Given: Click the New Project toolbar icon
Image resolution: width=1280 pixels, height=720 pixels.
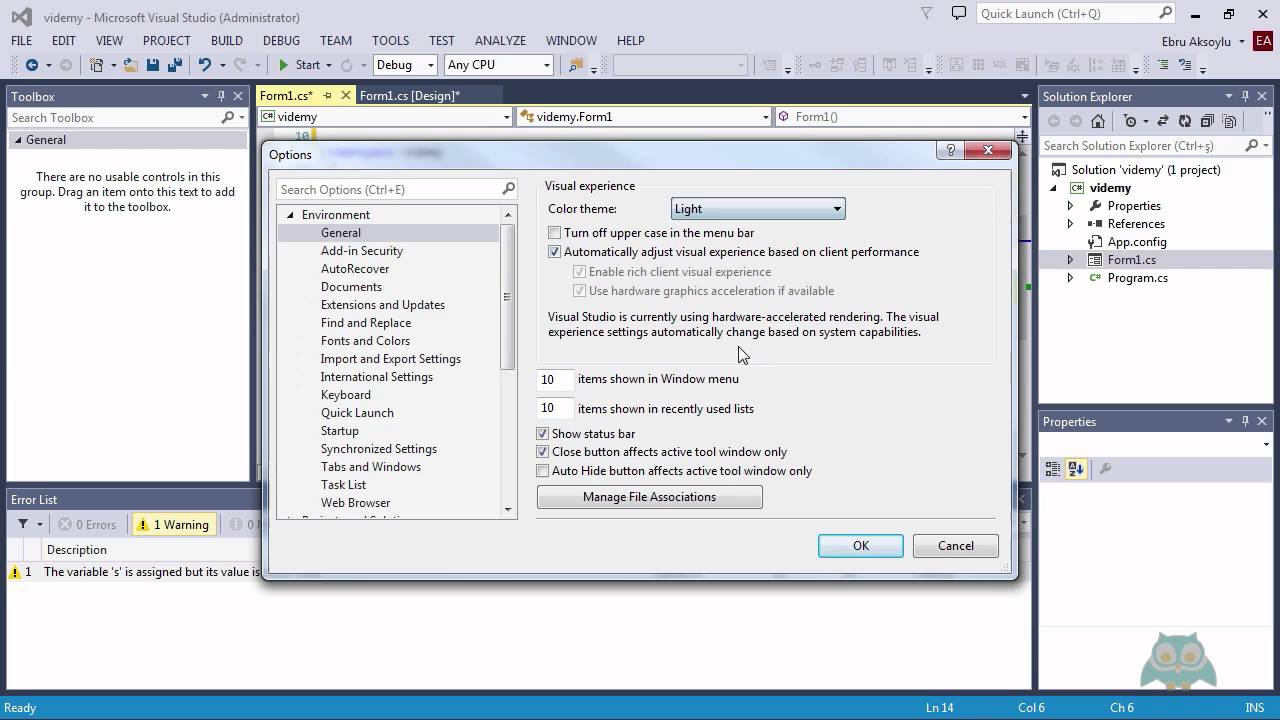Looking at the screenshot, I should 97,65.
